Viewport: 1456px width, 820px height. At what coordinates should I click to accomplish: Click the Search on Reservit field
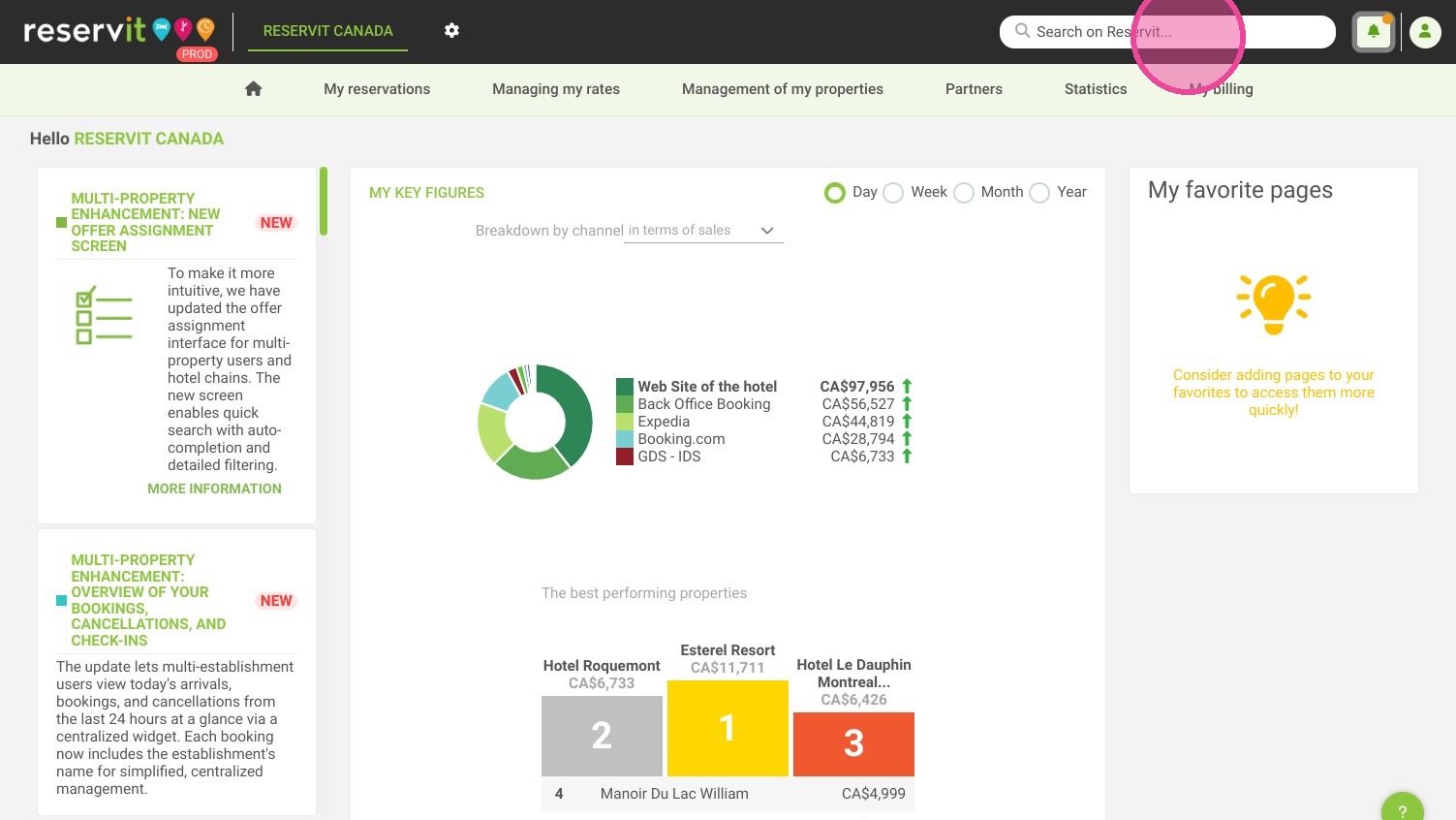click(1167, 32)
